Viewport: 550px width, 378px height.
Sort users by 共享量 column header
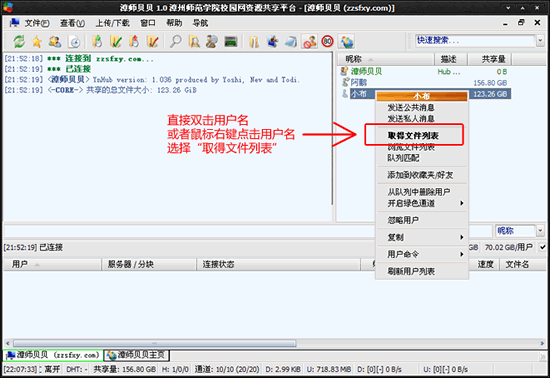[489, 59]
